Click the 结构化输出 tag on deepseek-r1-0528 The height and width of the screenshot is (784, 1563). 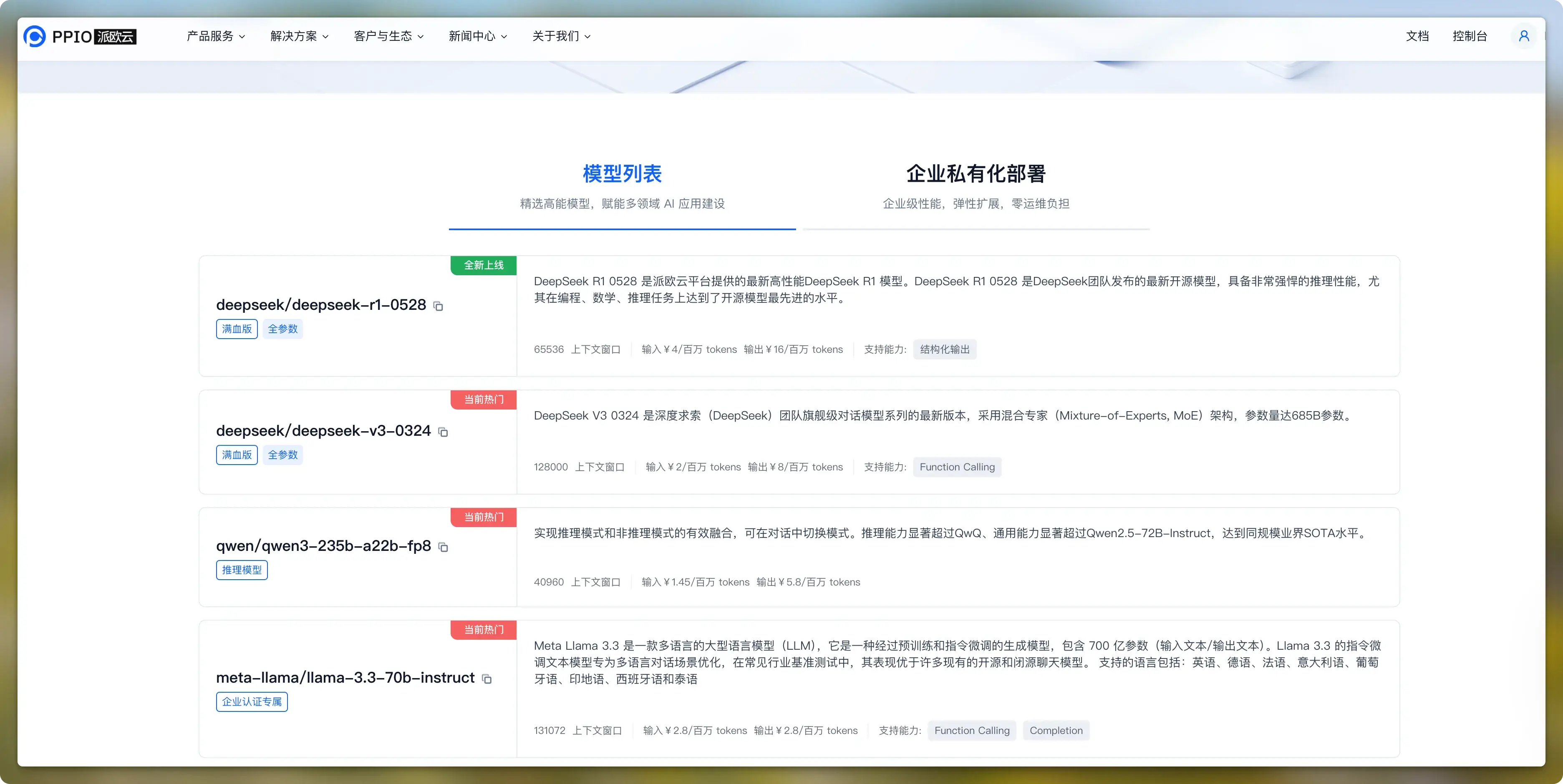944,349
